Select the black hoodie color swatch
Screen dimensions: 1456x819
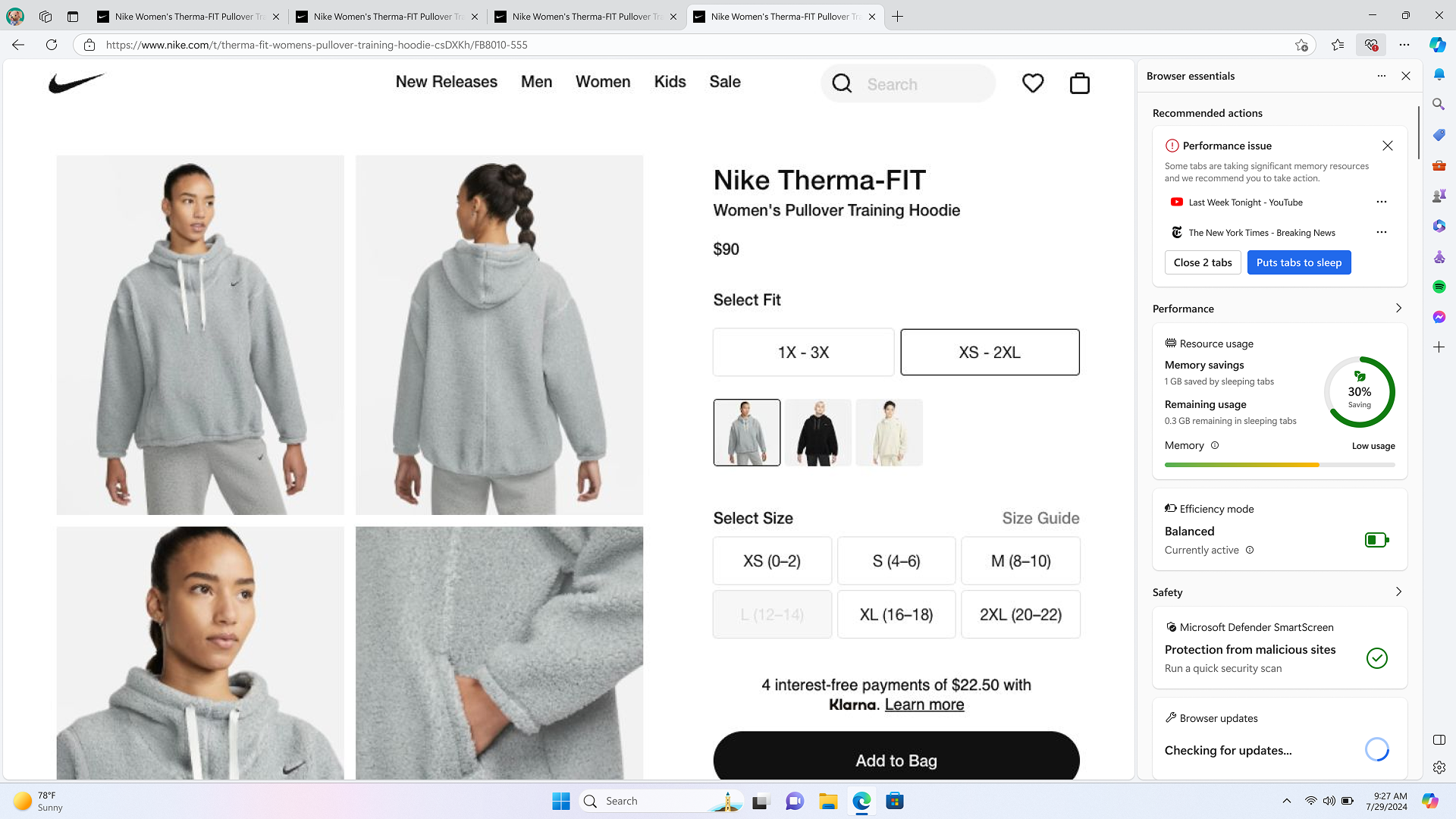(817, 432)
